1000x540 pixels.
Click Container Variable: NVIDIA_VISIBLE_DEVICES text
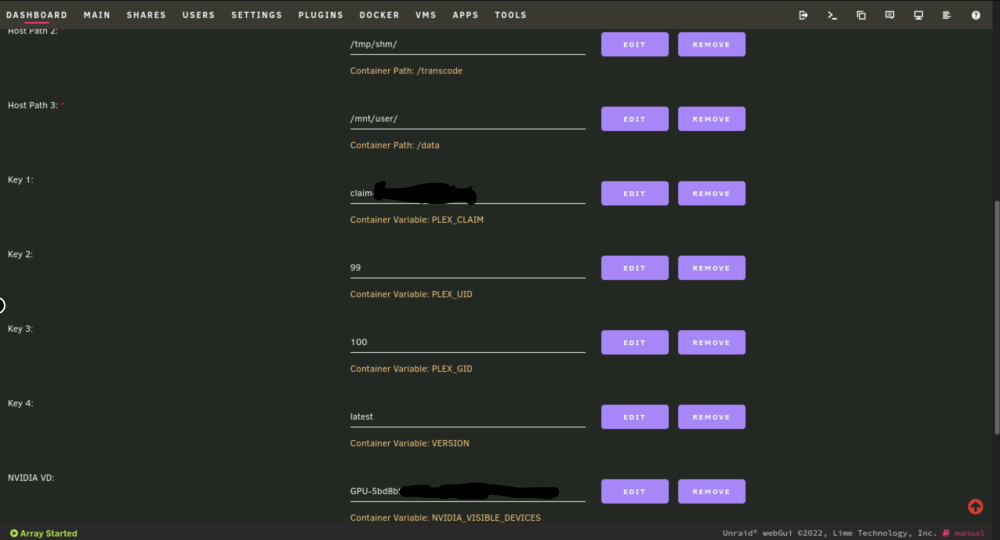click(445, 518)
